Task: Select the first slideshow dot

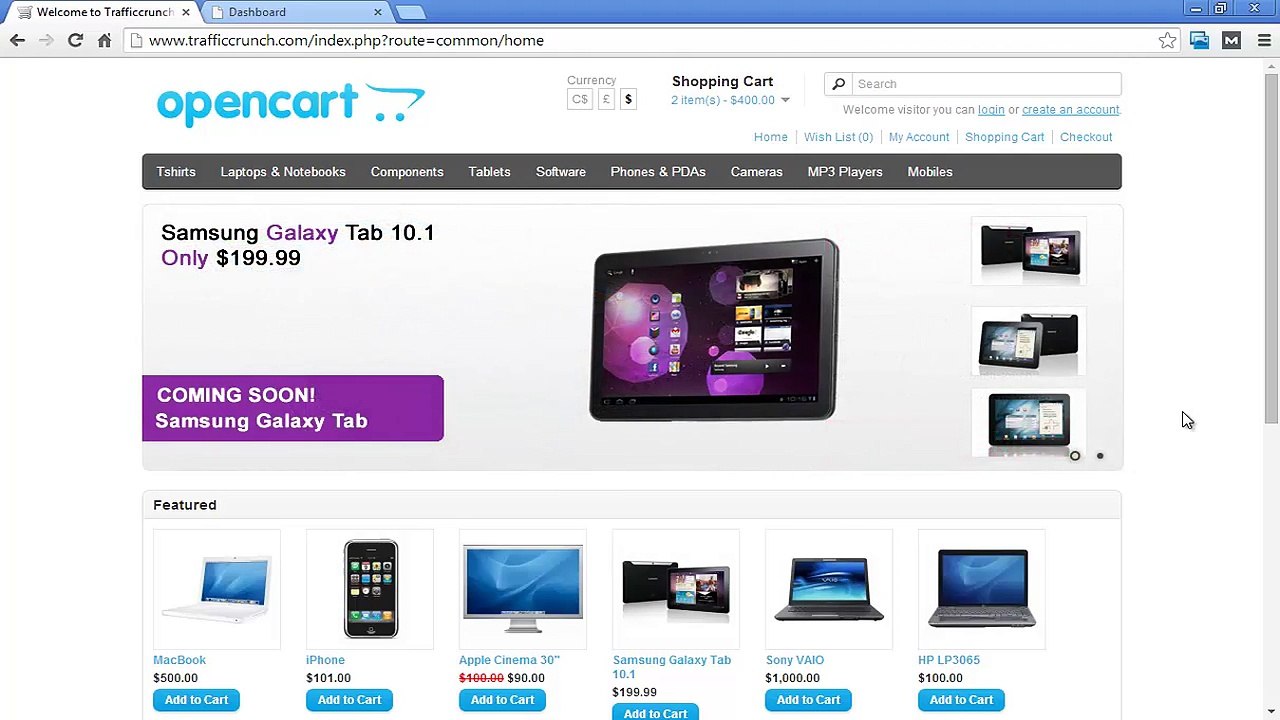Action: [x=1075, y=456]
